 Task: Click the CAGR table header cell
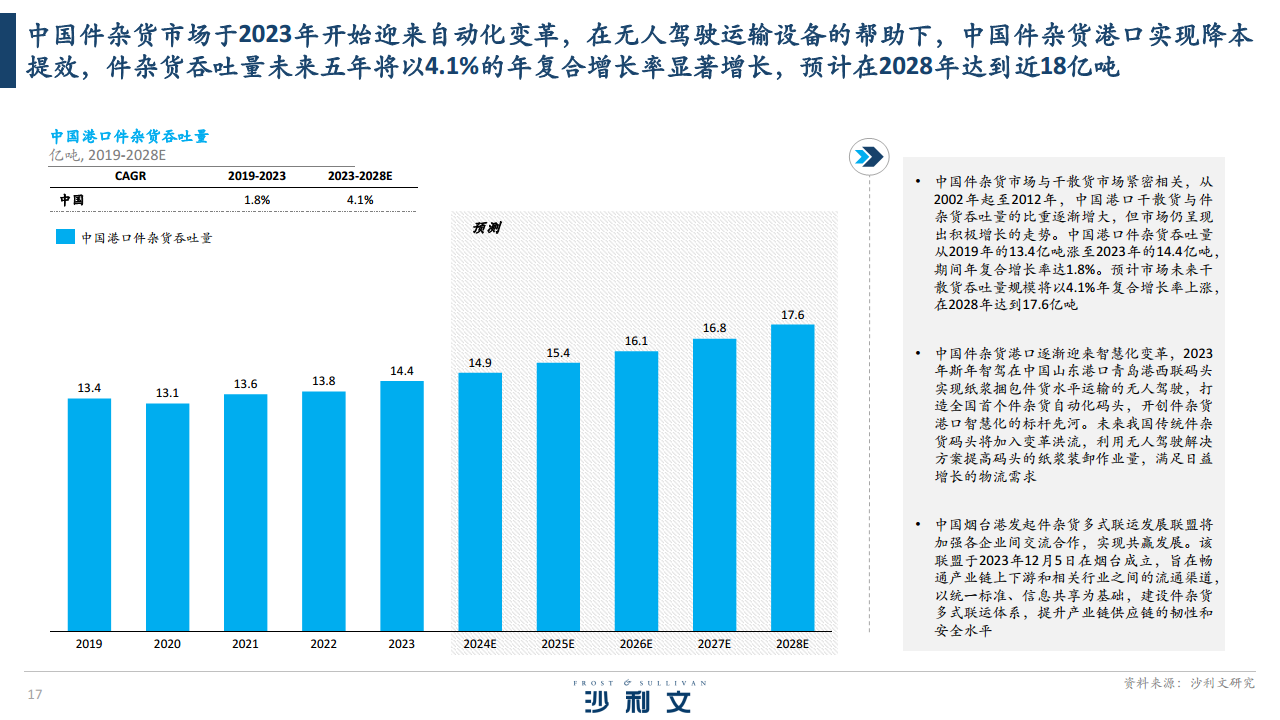pyautogui.click(x=129, y=176)
